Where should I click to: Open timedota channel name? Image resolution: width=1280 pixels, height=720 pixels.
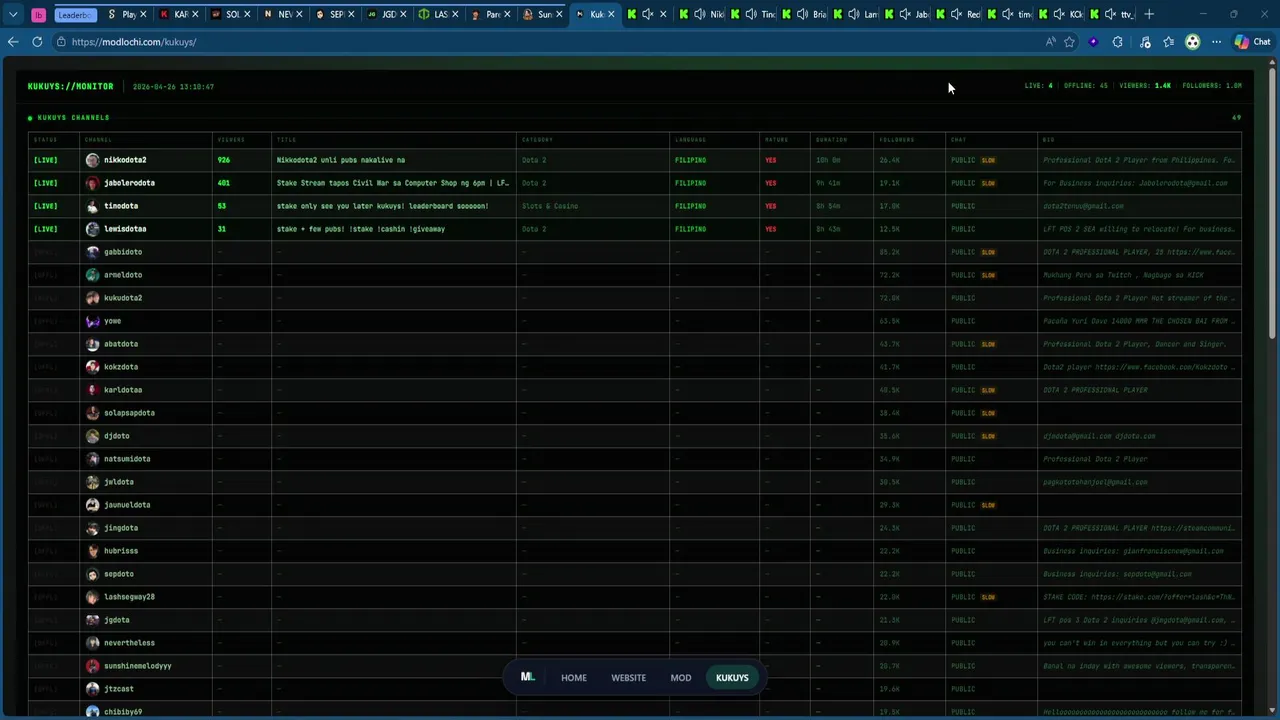click(x=121, y=206)
